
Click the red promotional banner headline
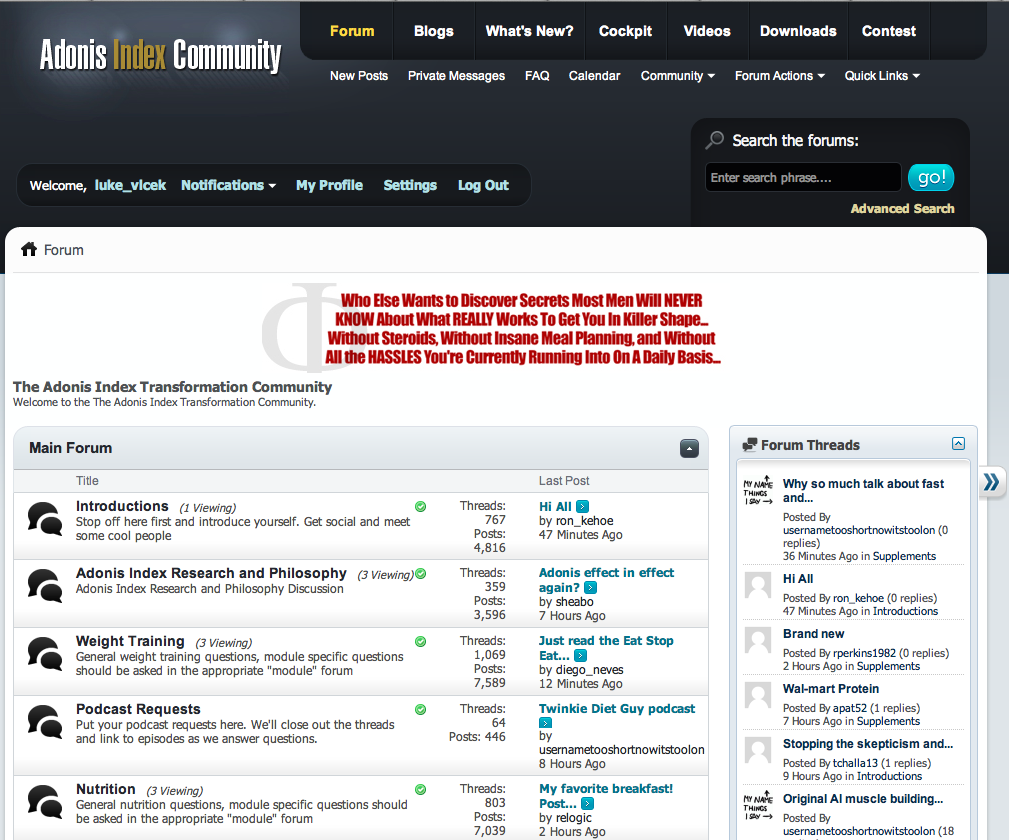[522, 329]
